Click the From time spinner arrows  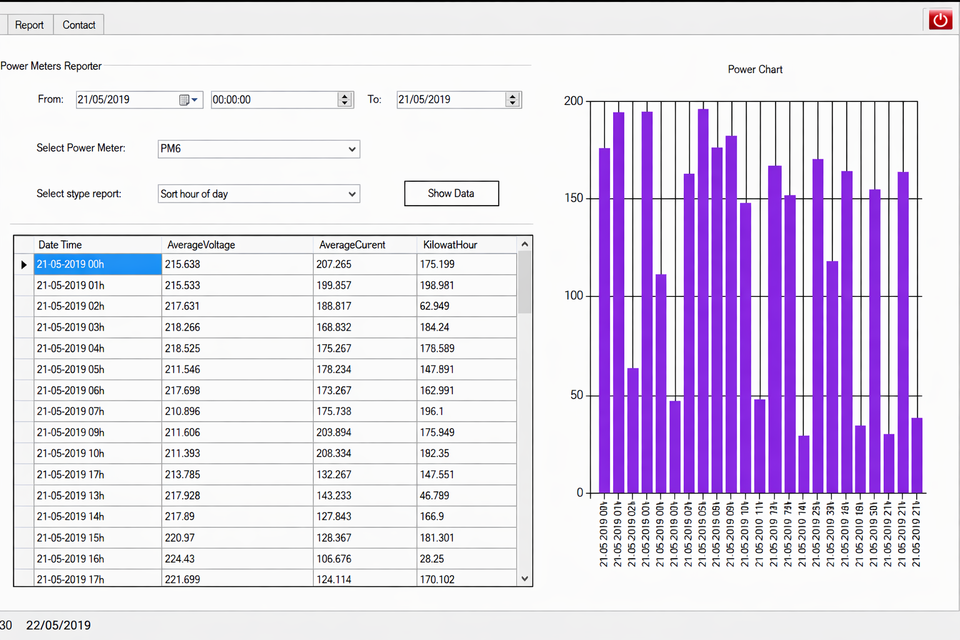click(x=344, y=100)
